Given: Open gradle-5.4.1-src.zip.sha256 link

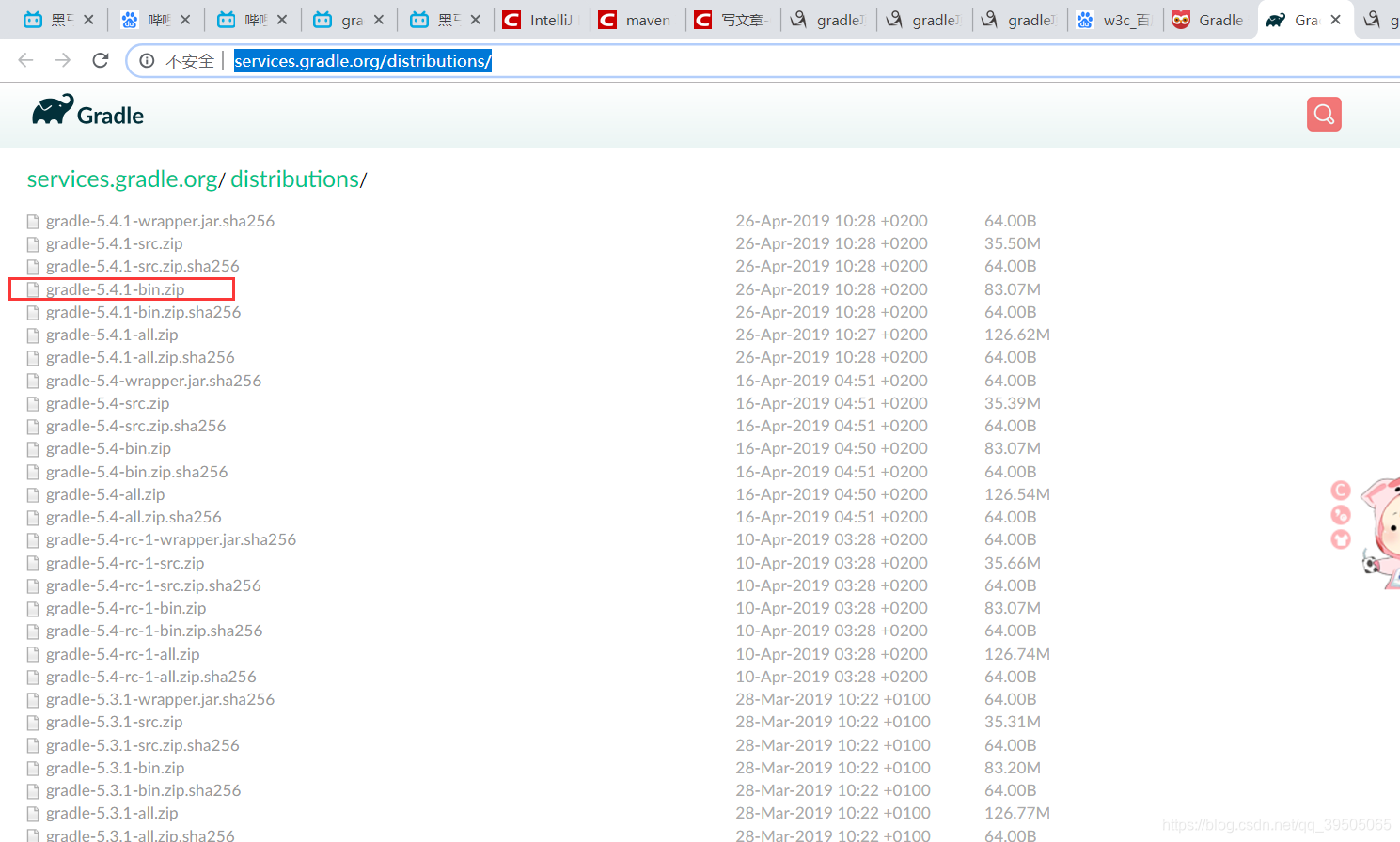Looking at the screenshot, I should coord(143,267).
